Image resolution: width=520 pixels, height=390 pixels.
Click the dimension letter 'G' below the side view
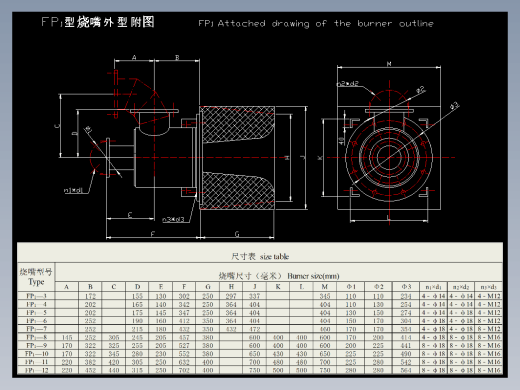tap(237, 234)
